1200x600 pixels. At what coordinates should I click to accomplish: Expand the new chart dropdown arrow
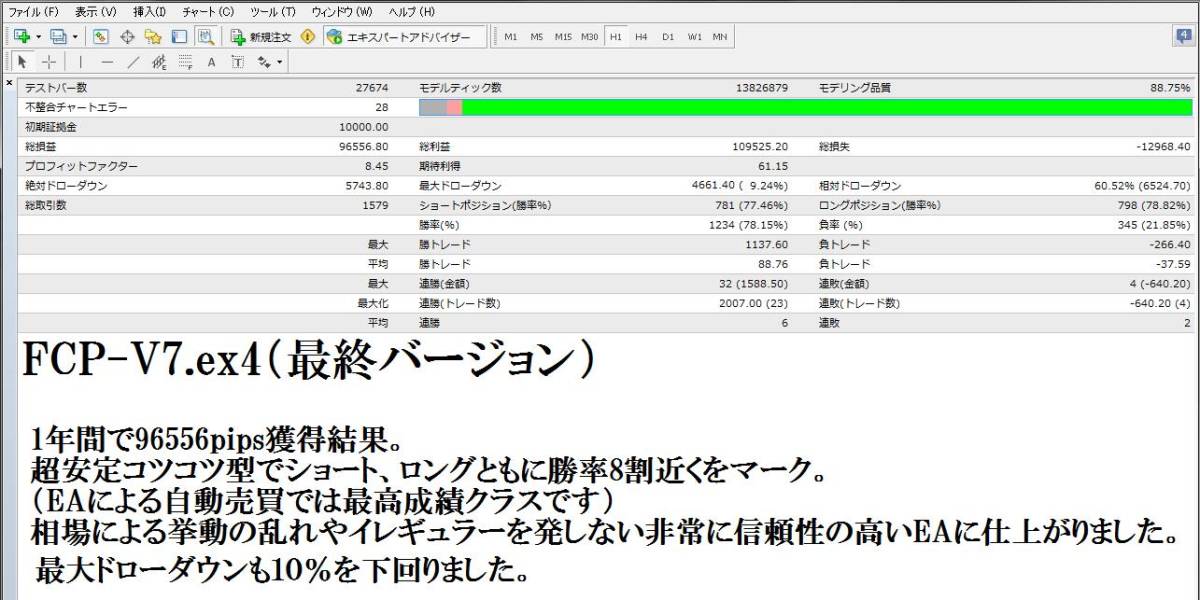(x=39, y=37)
